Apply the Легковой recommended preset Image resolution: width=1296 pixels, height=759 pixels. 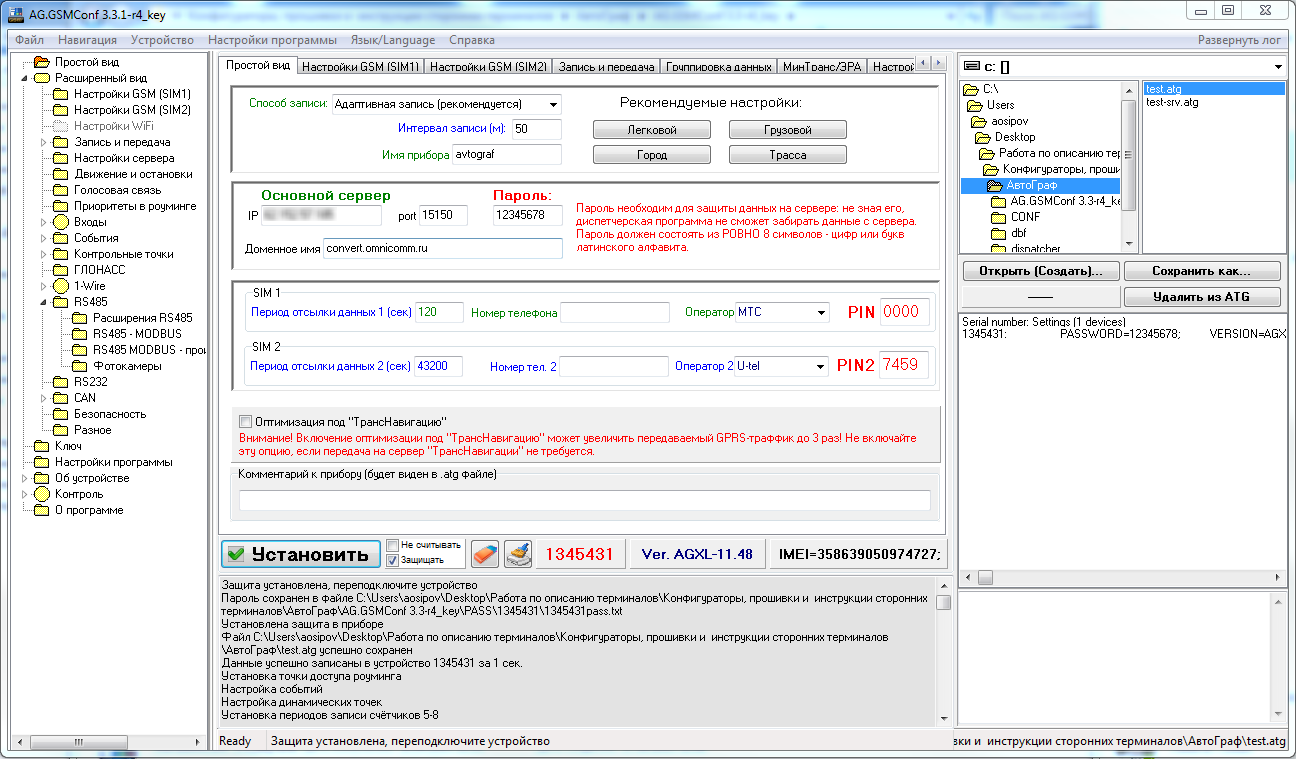(x=652, y=130)
